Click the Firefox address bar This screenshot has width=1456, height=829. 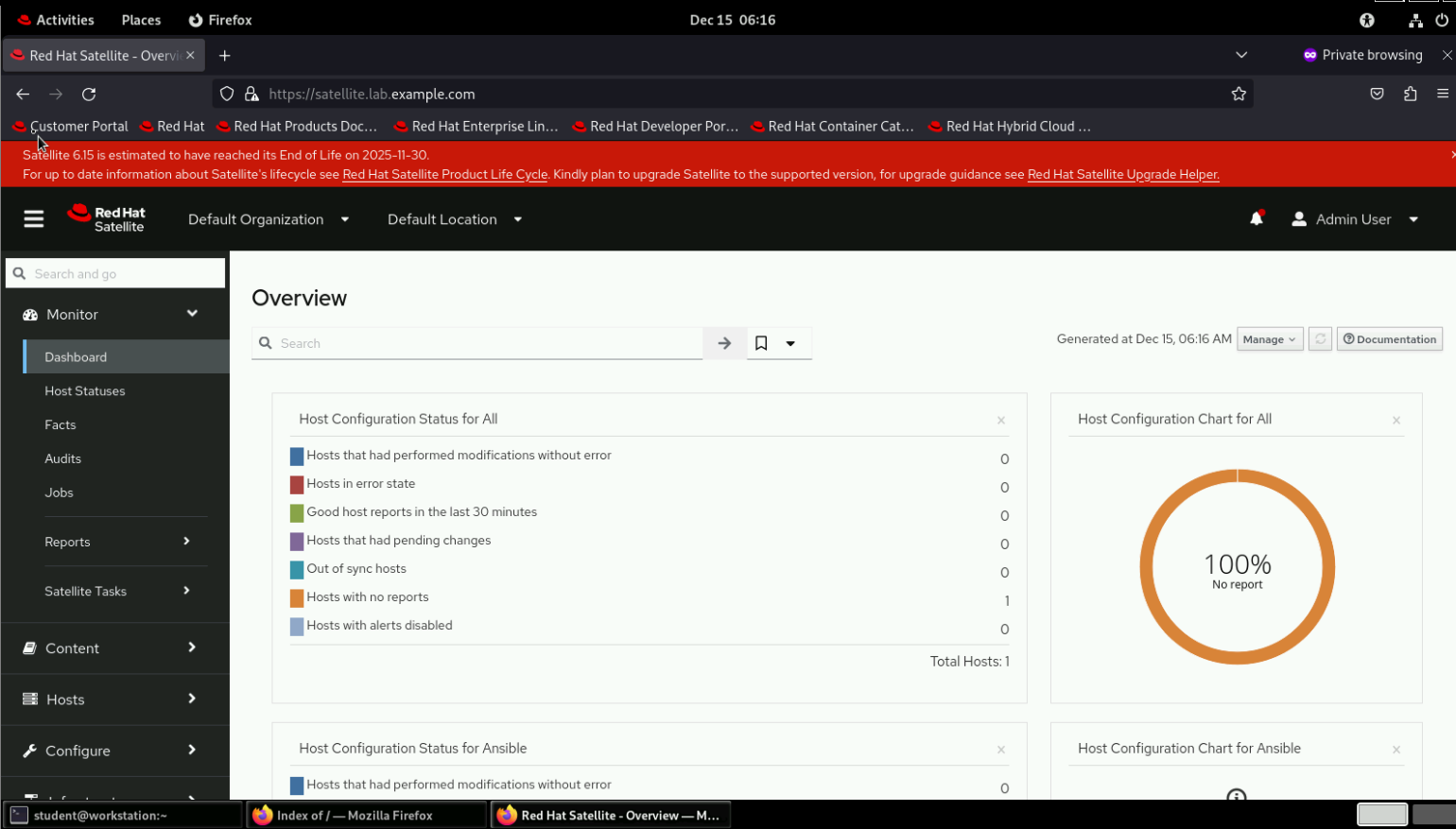tap(733, 94)
